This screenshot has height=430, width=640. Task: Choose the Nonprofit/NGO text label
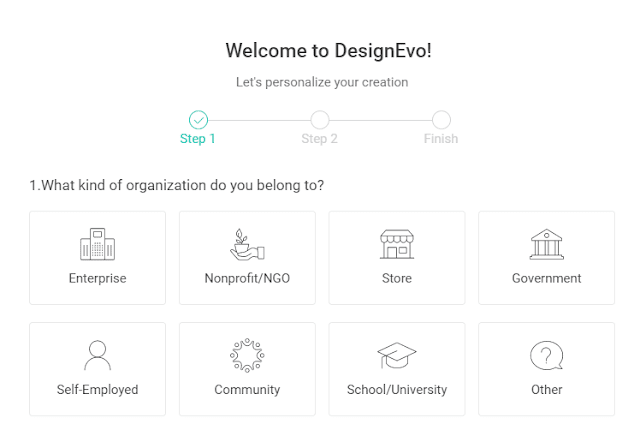tap(247, 278)
